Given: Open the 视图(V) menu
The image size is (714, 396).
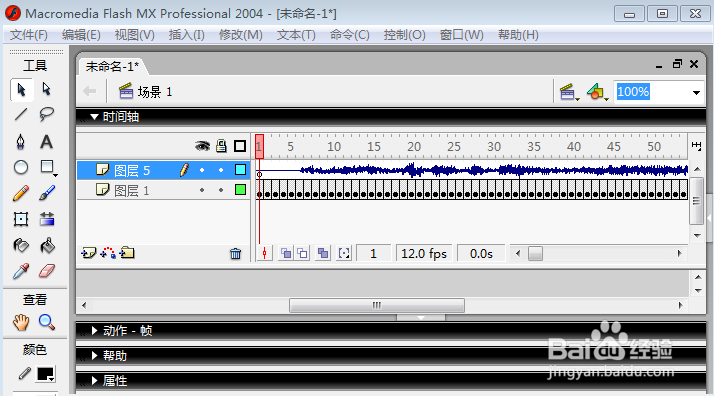Looking at the screenshot, I should pos(134,35).
